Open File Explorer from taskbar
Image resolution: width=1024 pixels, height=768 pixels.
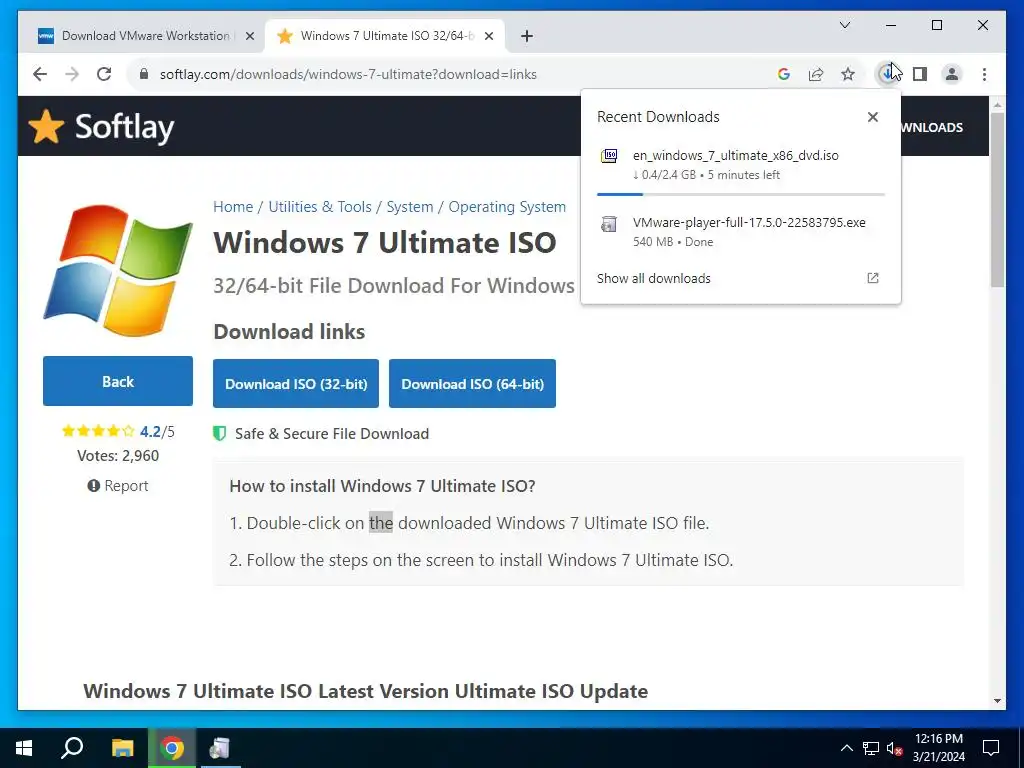tap(122, 748)
